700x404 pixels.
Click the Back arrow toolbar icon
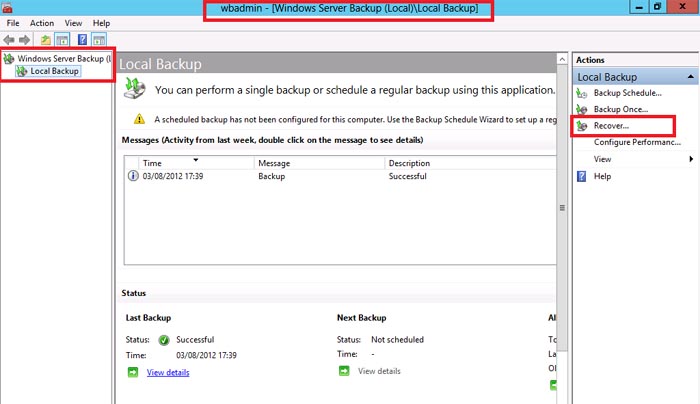pyautogui.click(x=8, y=40)
